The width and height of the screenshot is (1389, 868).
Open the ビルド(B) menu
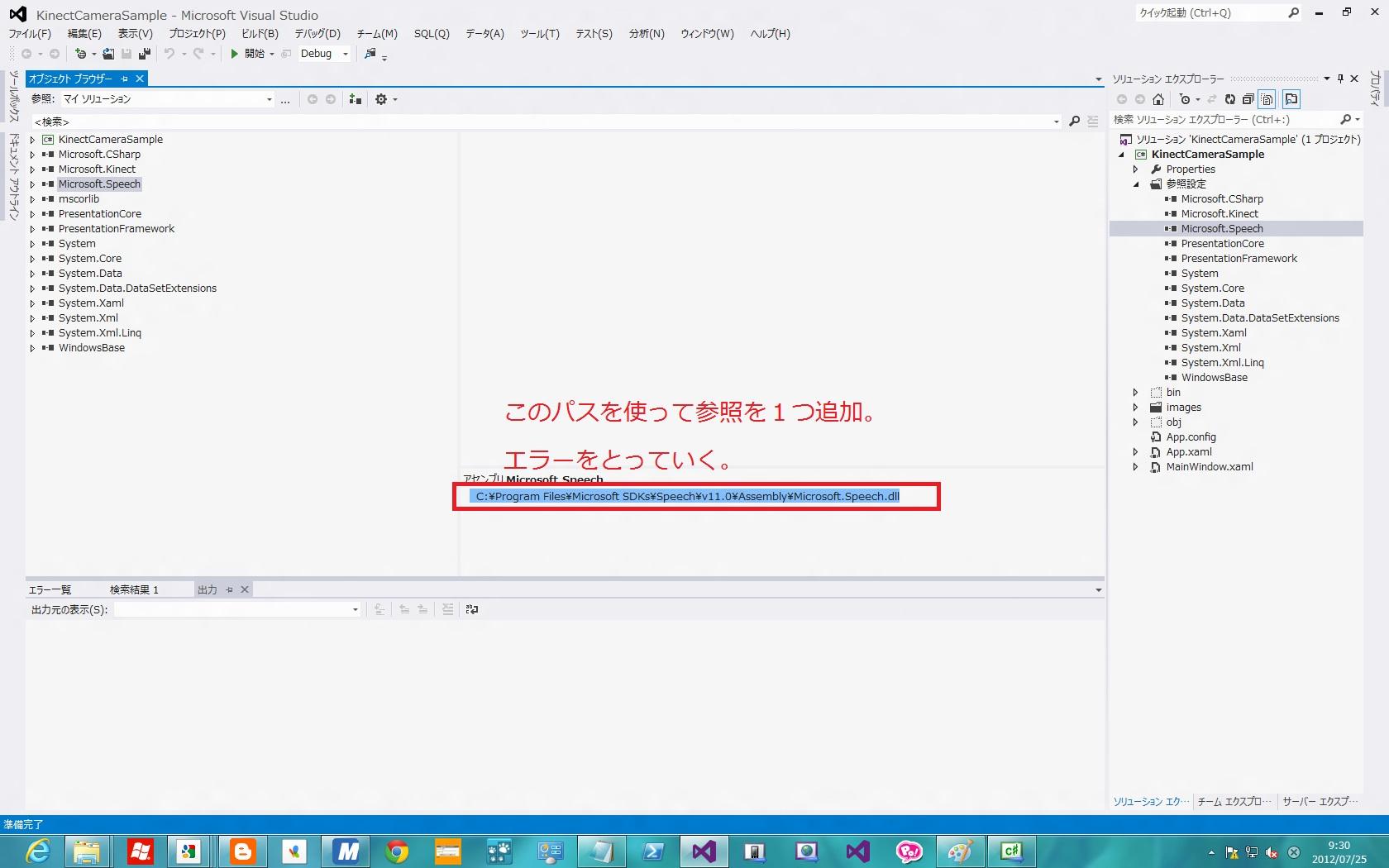coord(260,34)
